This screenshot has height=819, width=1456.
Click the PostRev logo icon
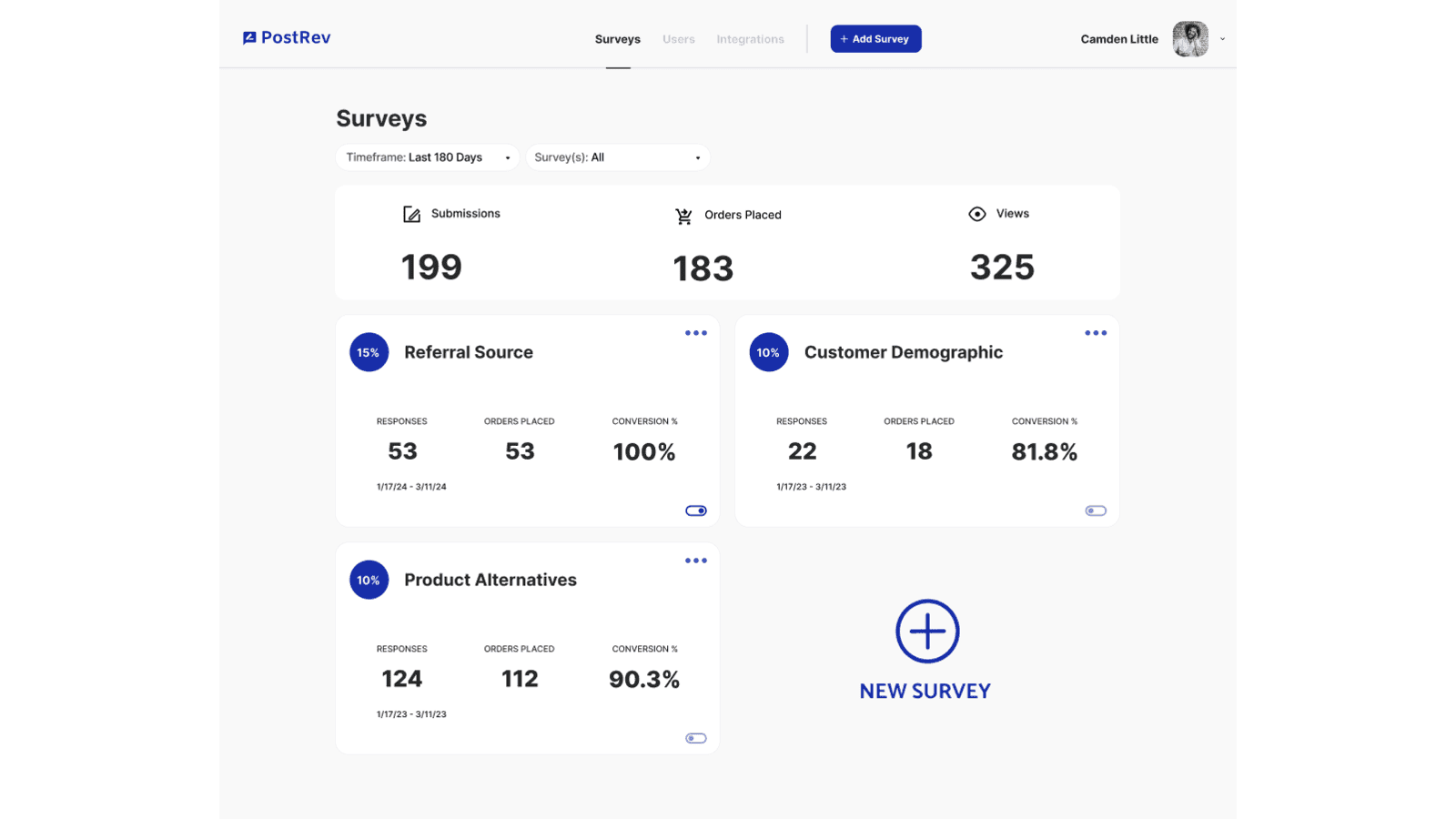point(249,38)
